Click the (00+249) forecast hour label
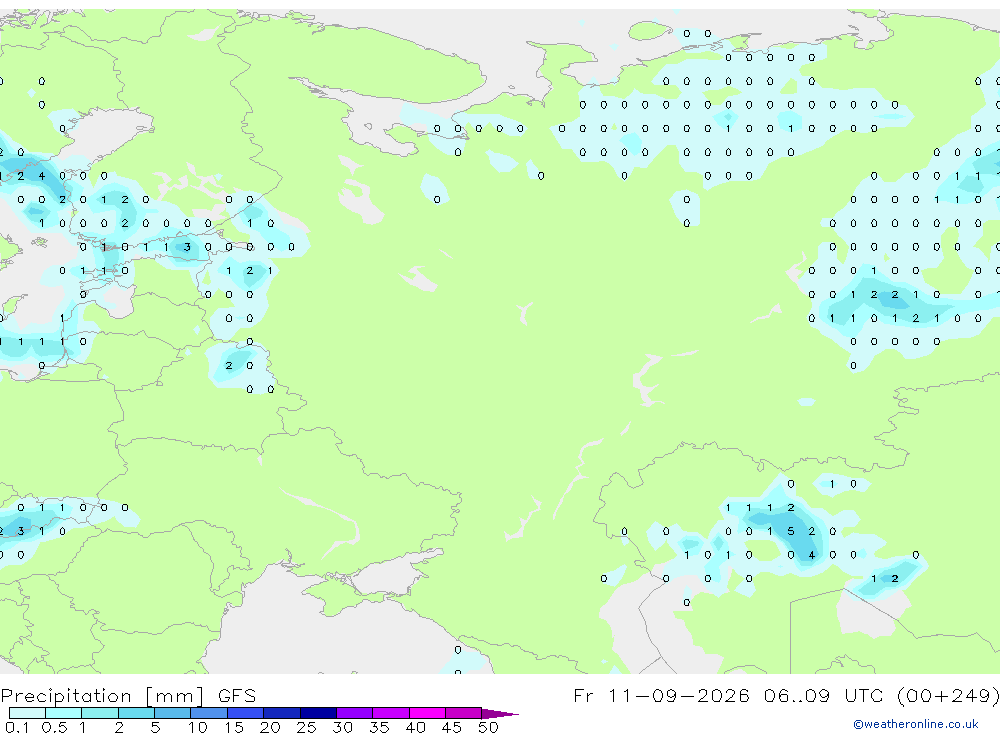Viewport: 1000px width, 733px height. pyautogui.click(x=948, y=696)
